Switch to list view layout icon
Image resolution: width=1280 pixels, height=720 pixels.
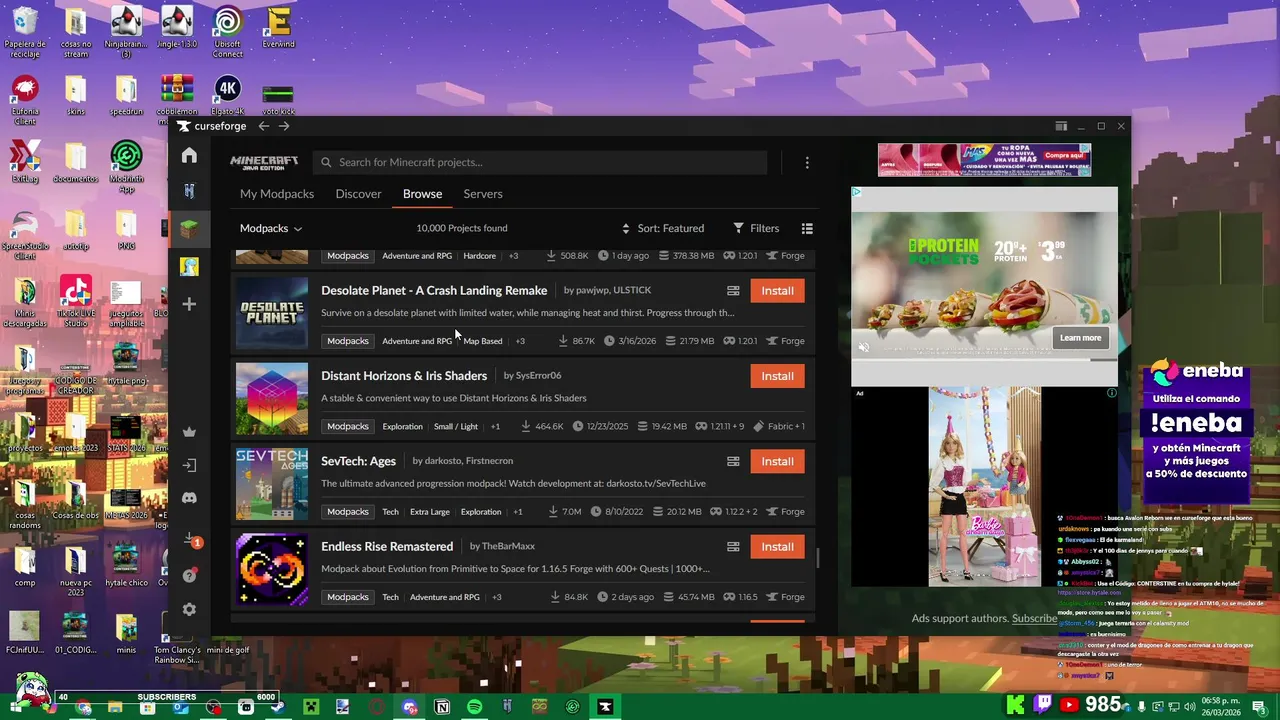807,228
